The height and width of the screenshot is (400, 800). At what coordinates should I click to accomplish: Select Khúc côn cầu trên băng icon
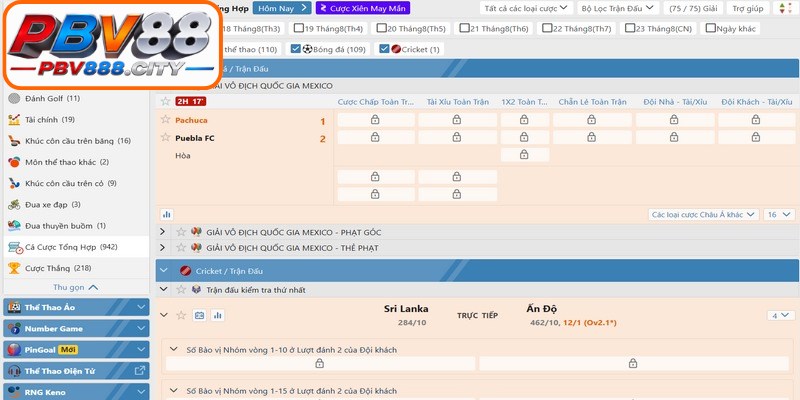(14, 141)
